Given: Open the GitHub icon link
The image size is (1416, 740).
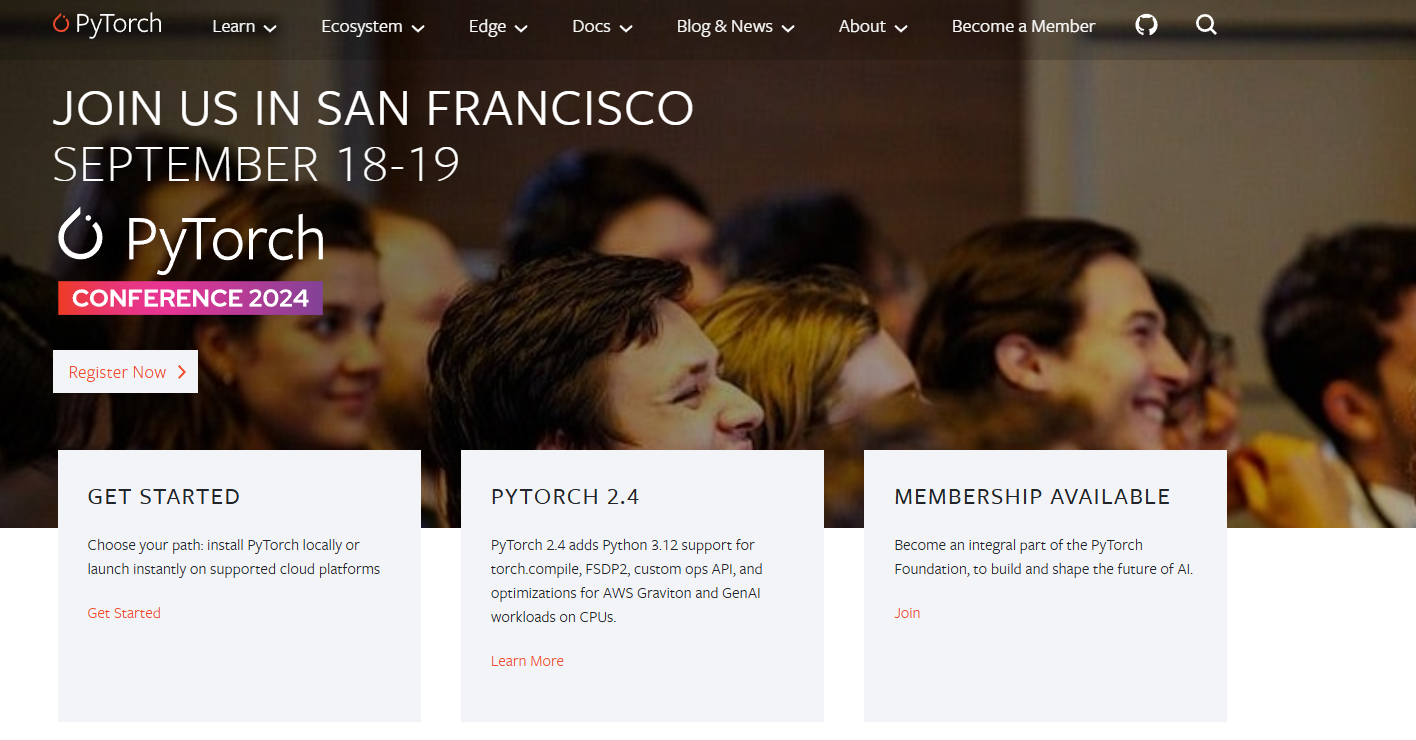Looking at the screenshot, I should [1146, 25].
